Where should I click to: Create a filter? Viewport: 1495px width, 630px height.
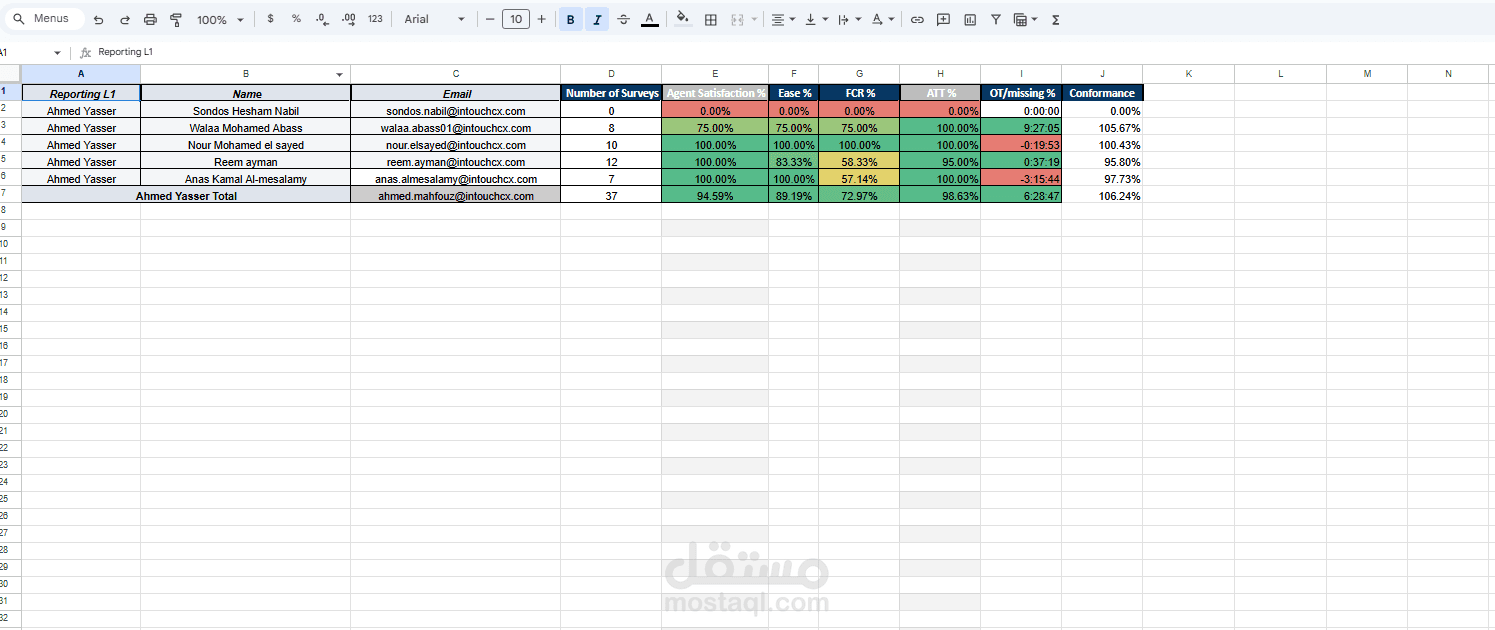click(x=996, y=19)
